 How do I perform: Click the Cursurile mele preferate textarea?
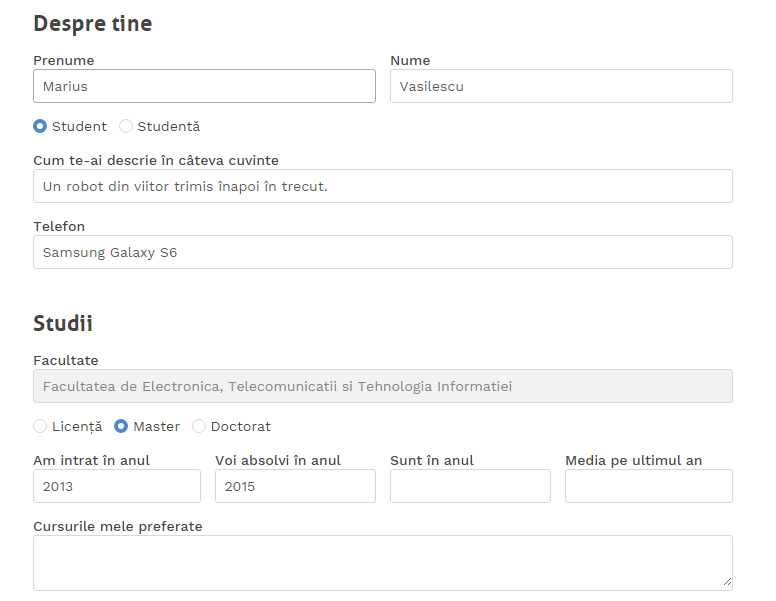point(383,563)
